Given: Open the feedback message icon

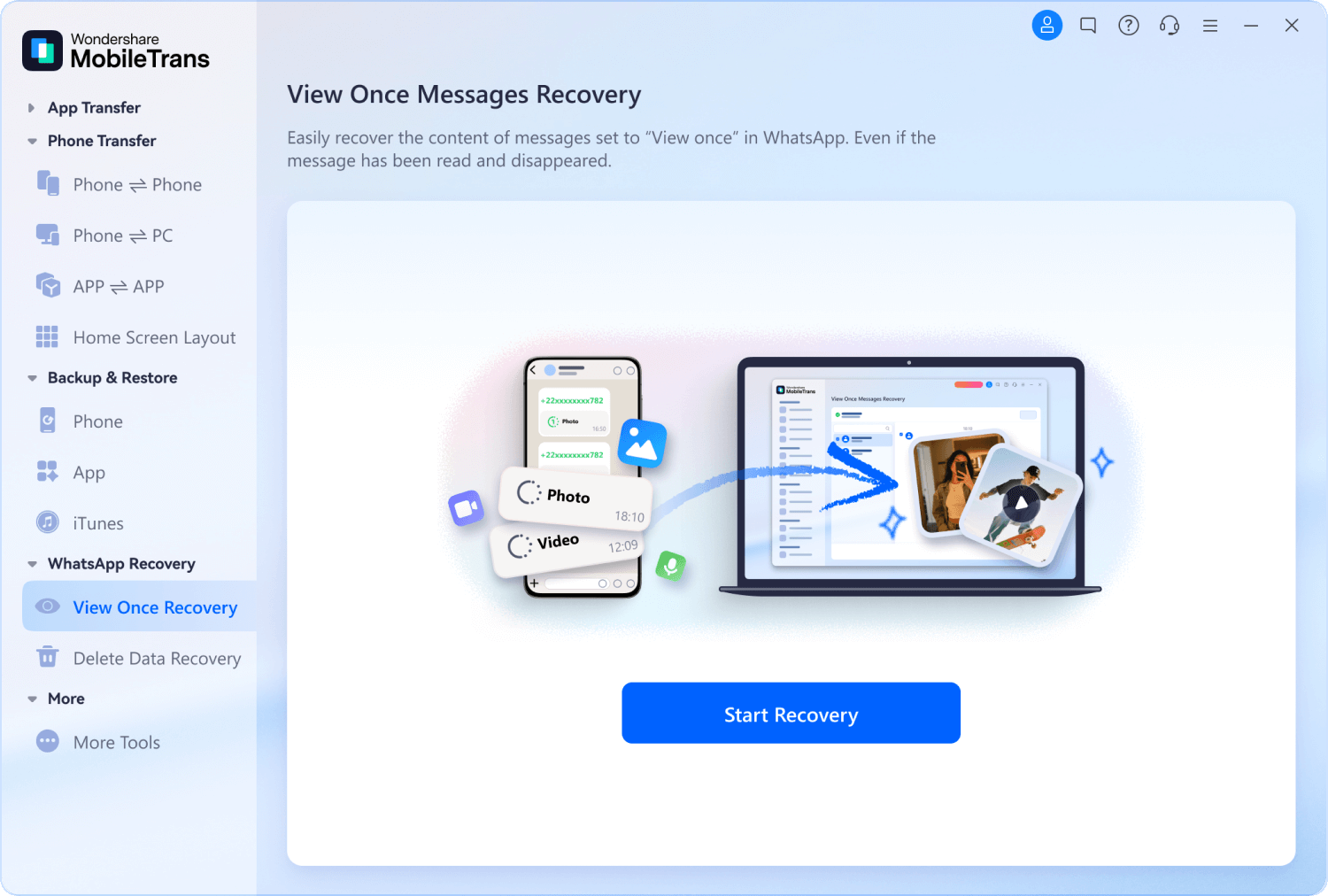Looking at the screenshot, I should pyautogui.click(x=1088, y=26).
